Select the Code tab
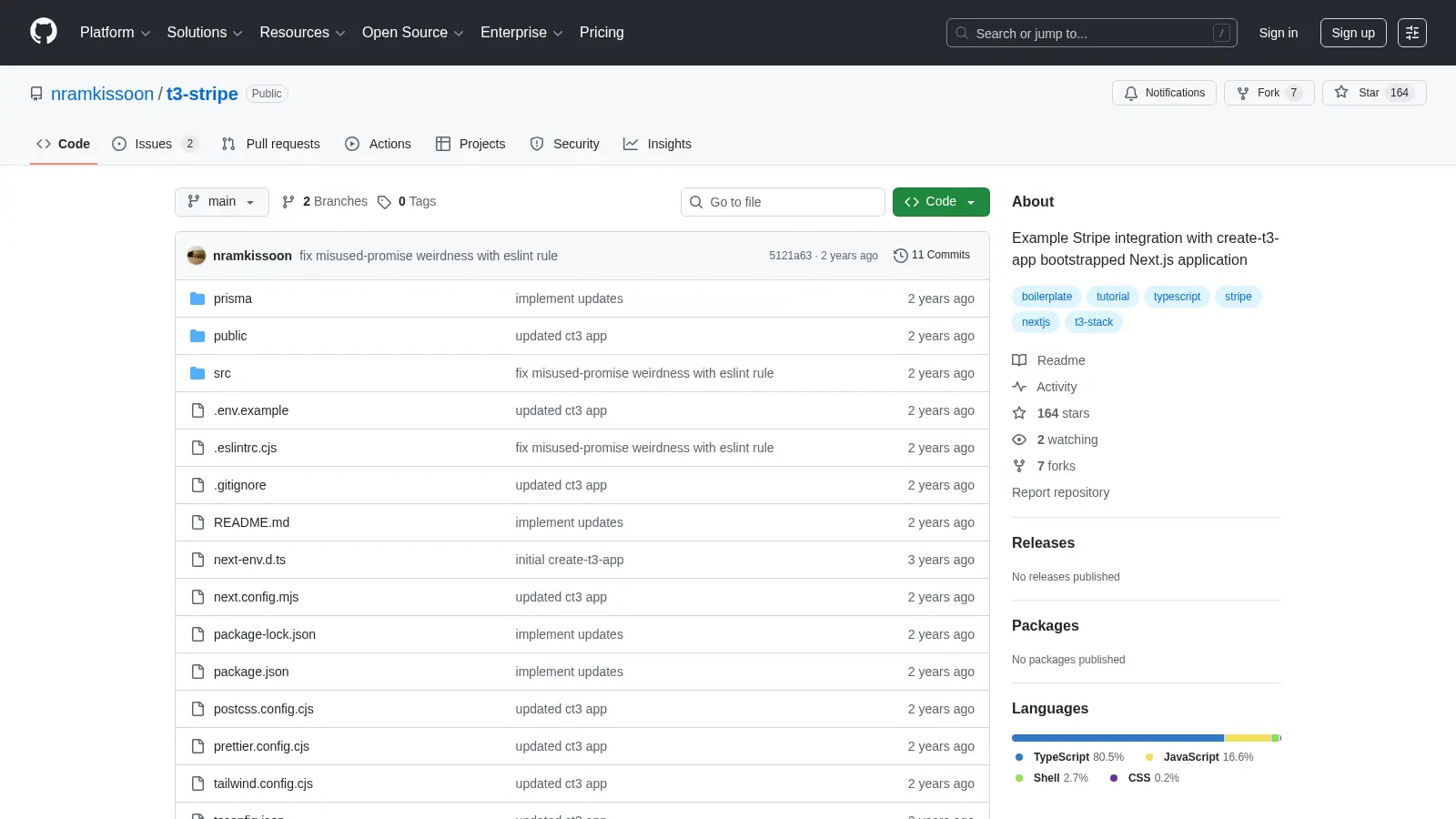 [64, 144]
